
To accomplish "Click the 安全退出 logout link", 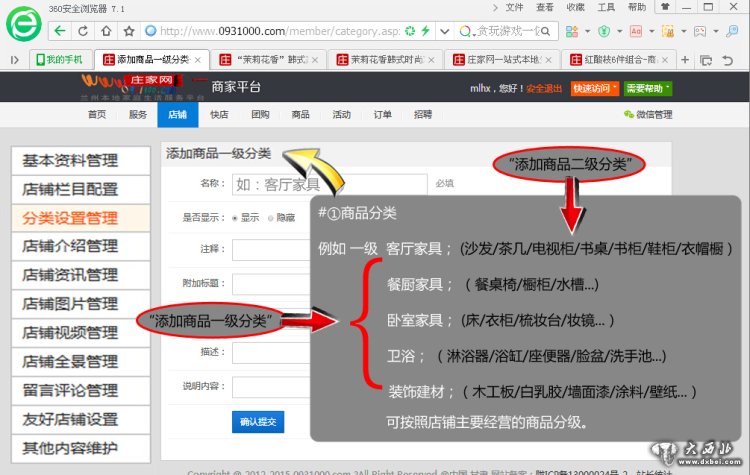I will [544, 89].
